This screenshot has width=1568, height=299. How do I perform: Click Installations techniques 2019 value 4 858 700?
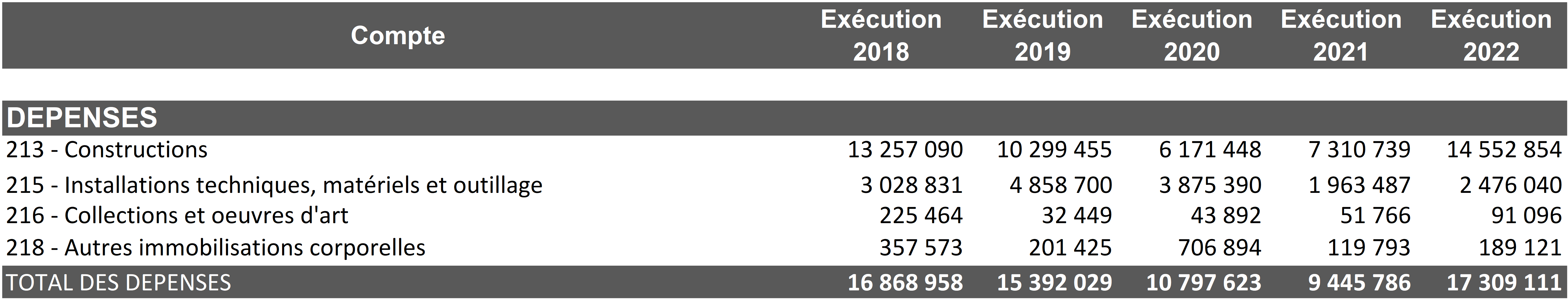(x=1060, y=185)
